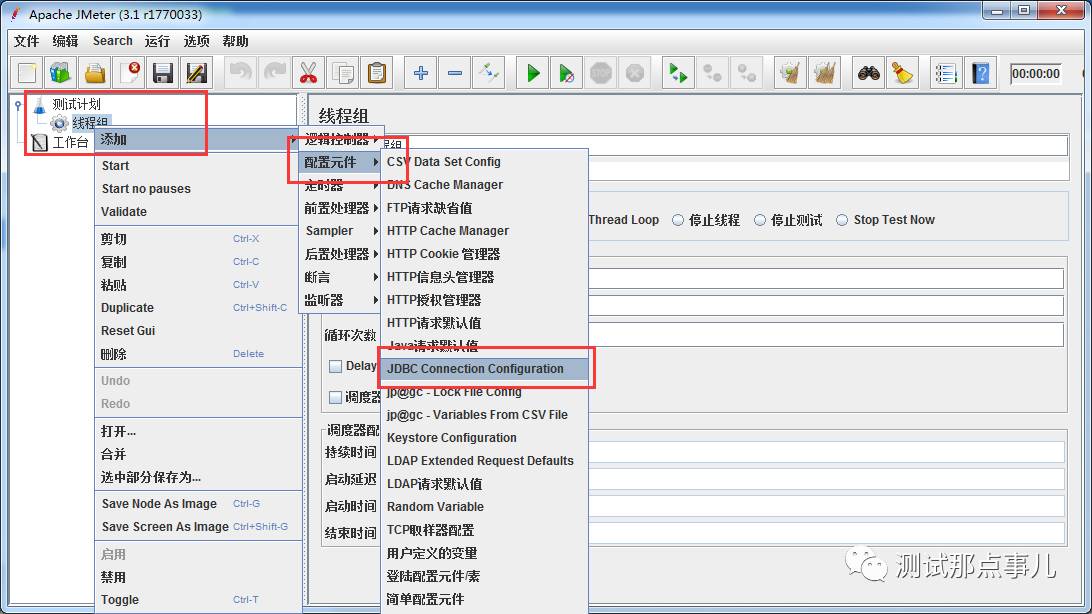Image resolution: width=1092 pixels, height=614 pixels.
Task: Click the Close test plan toolbar icon
Action: coord(129,73)
